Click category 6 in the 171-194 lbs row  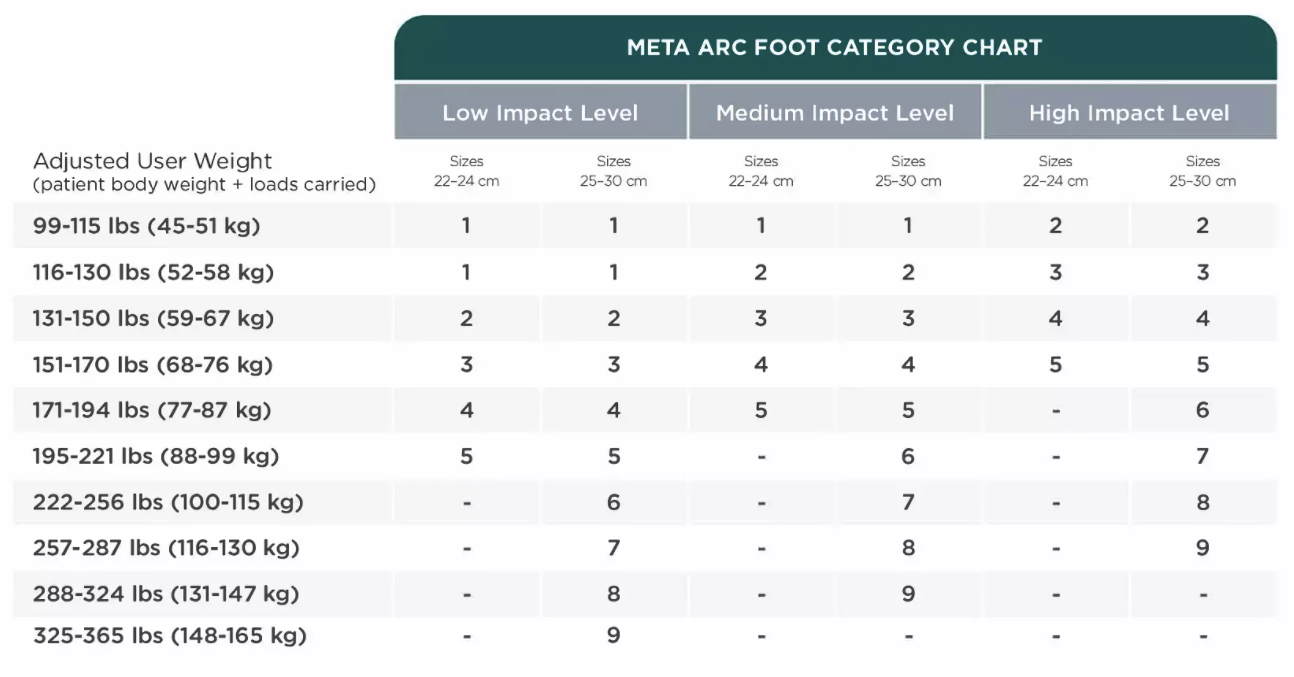point(1202,410)
